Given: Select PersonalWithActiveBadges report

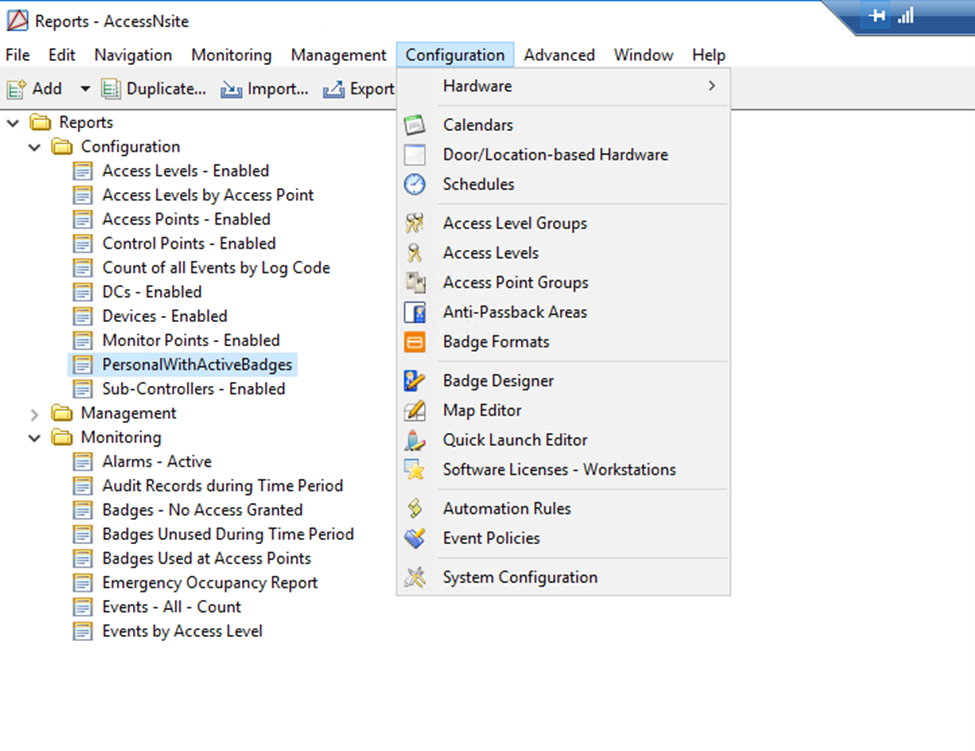Looking at the screenshot, I should (x=197, y=365).
